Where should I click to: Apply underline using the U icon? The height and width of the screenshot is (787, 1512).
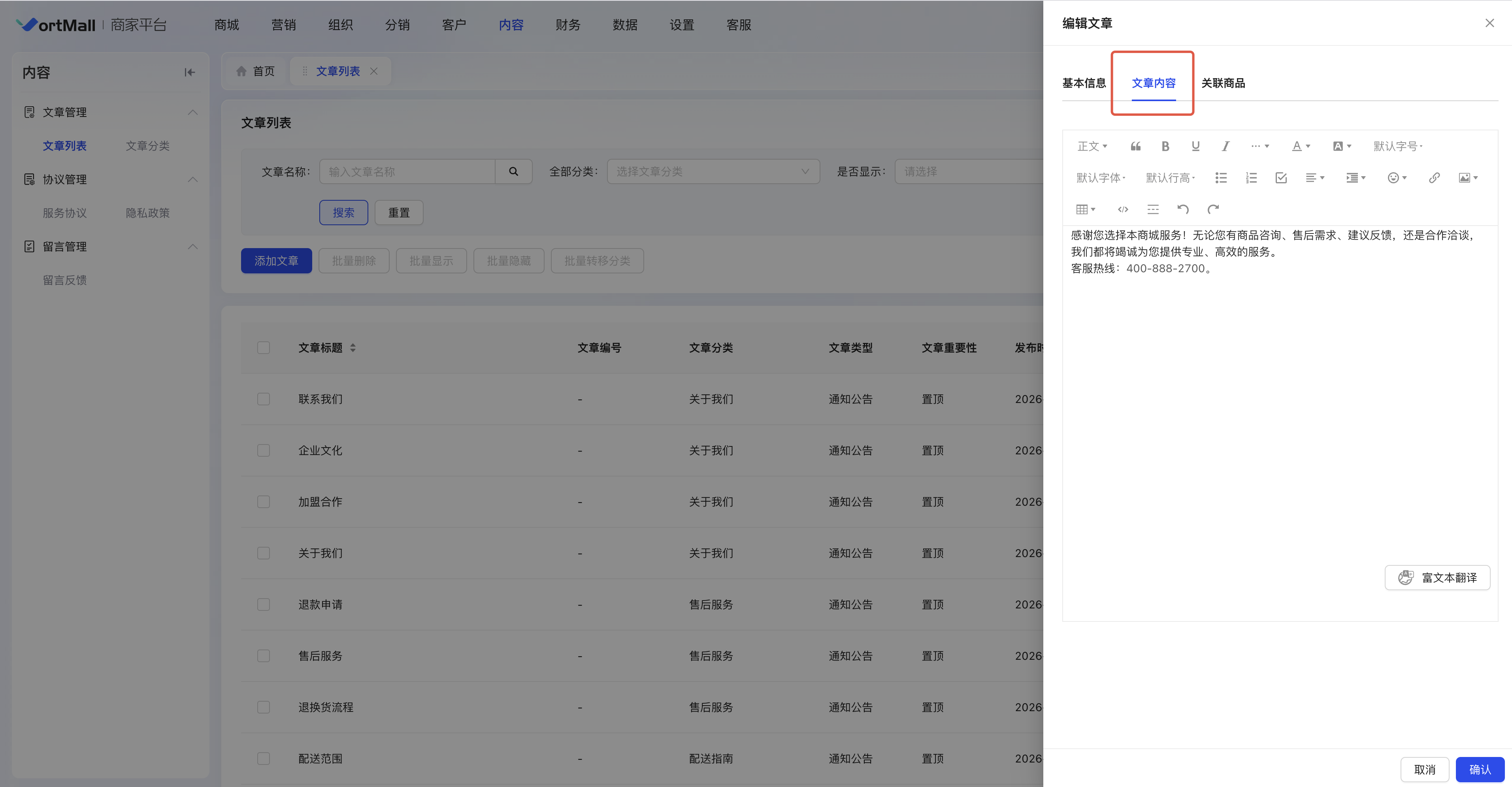[x=1195, y=146]
